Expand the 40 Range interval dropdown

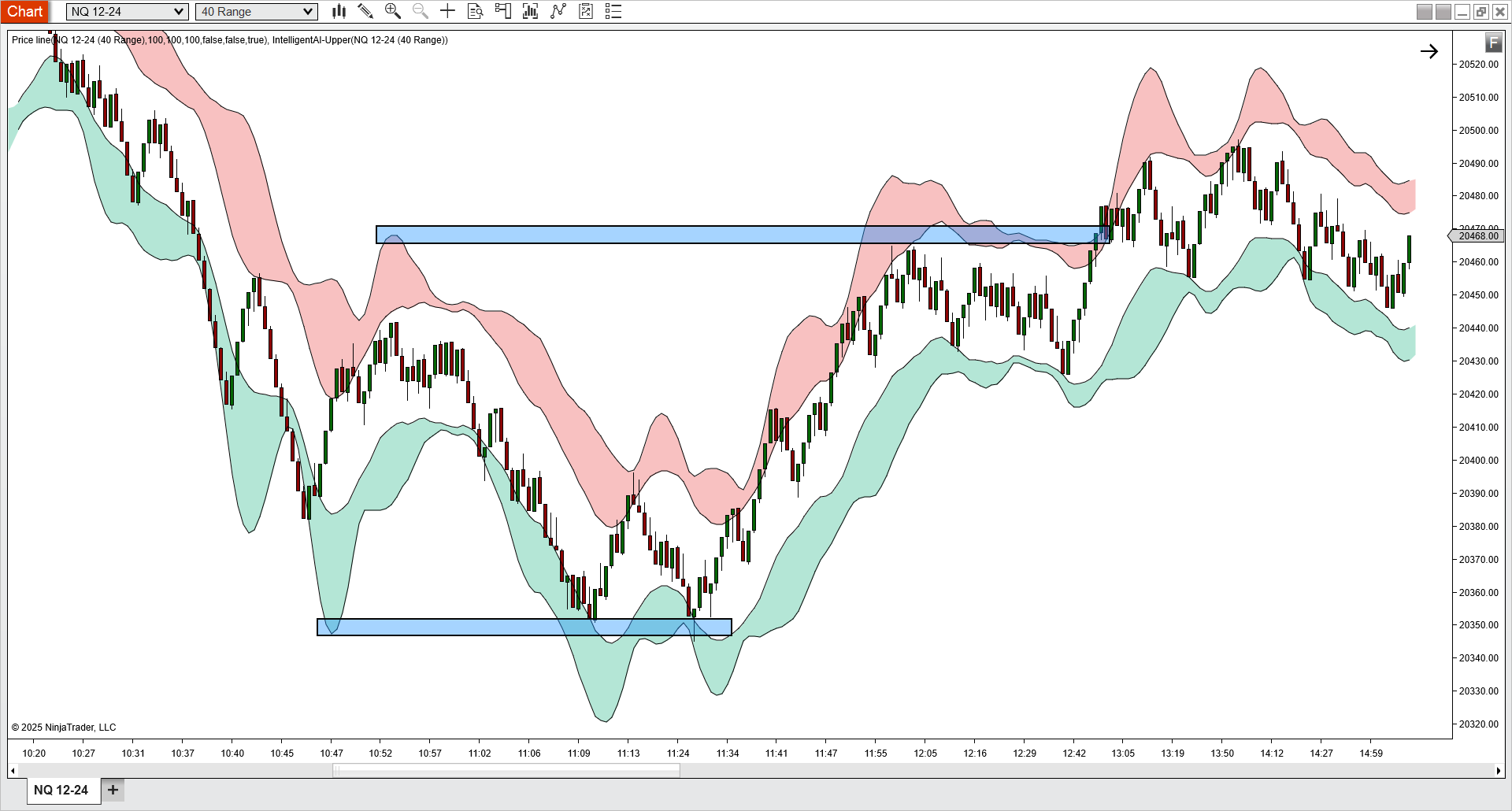coord(257,11)
